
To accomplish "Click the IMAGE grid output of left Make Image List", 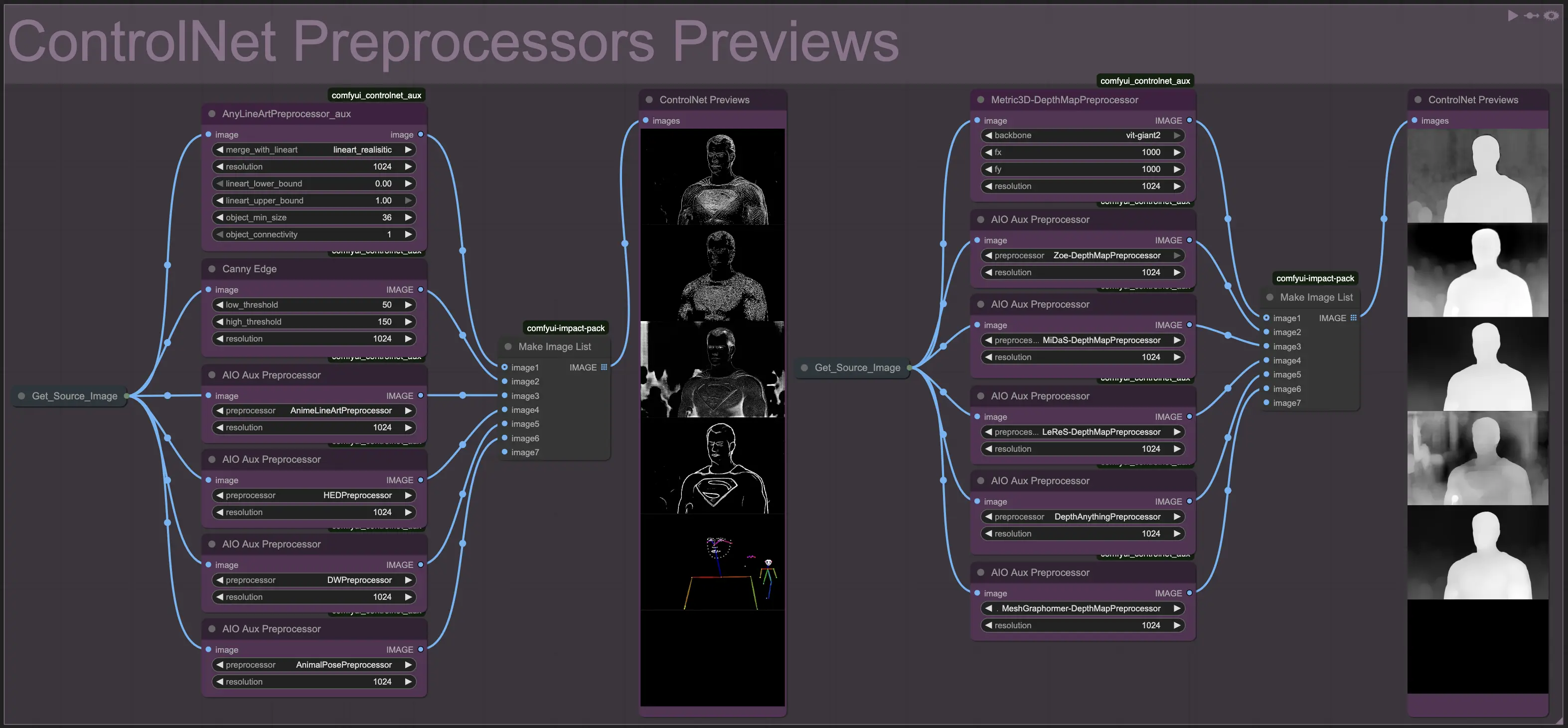I will click(x=604, y=367).
